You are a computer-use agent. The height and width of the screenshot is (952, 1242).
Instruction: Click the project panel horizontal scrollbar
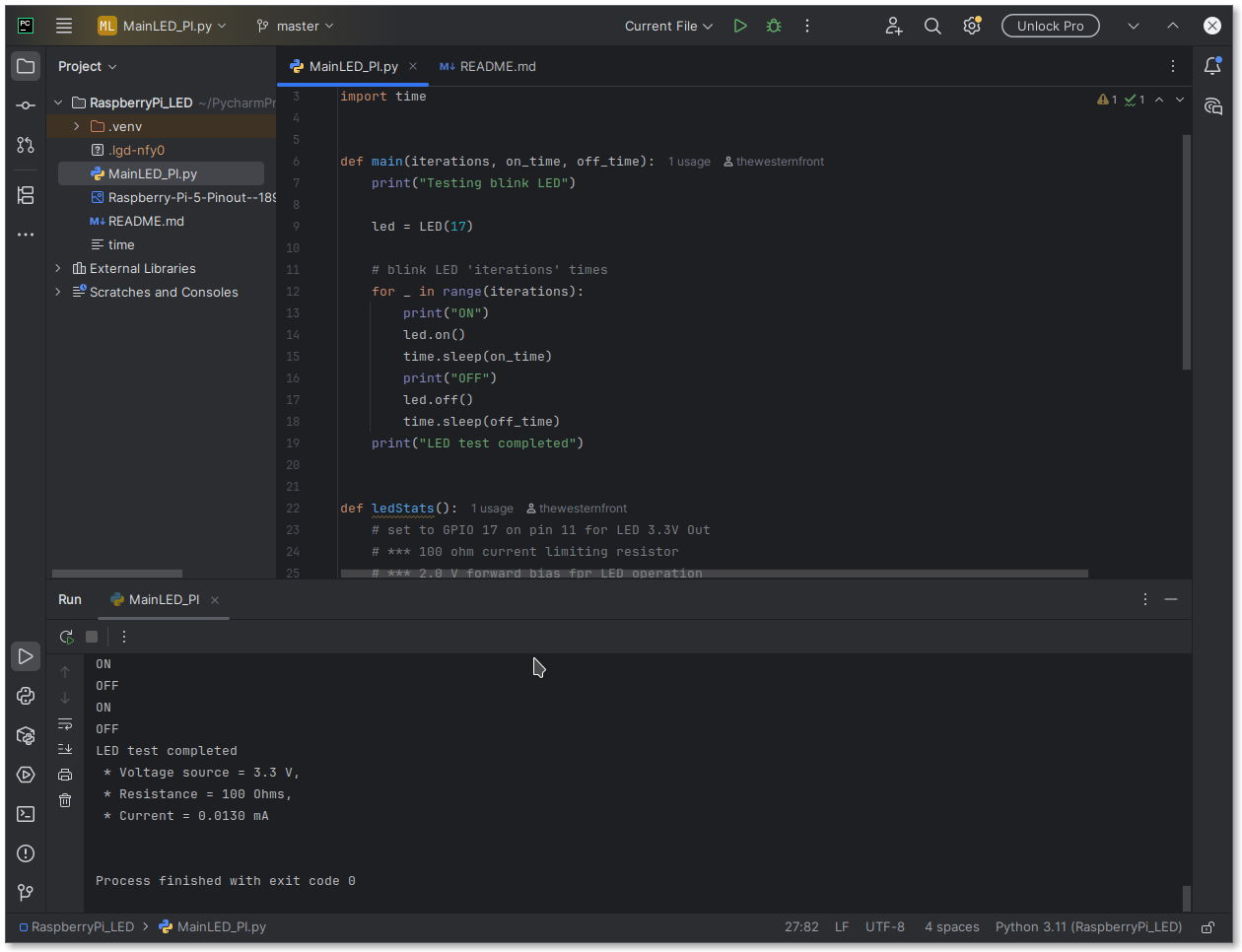[117, 574]
